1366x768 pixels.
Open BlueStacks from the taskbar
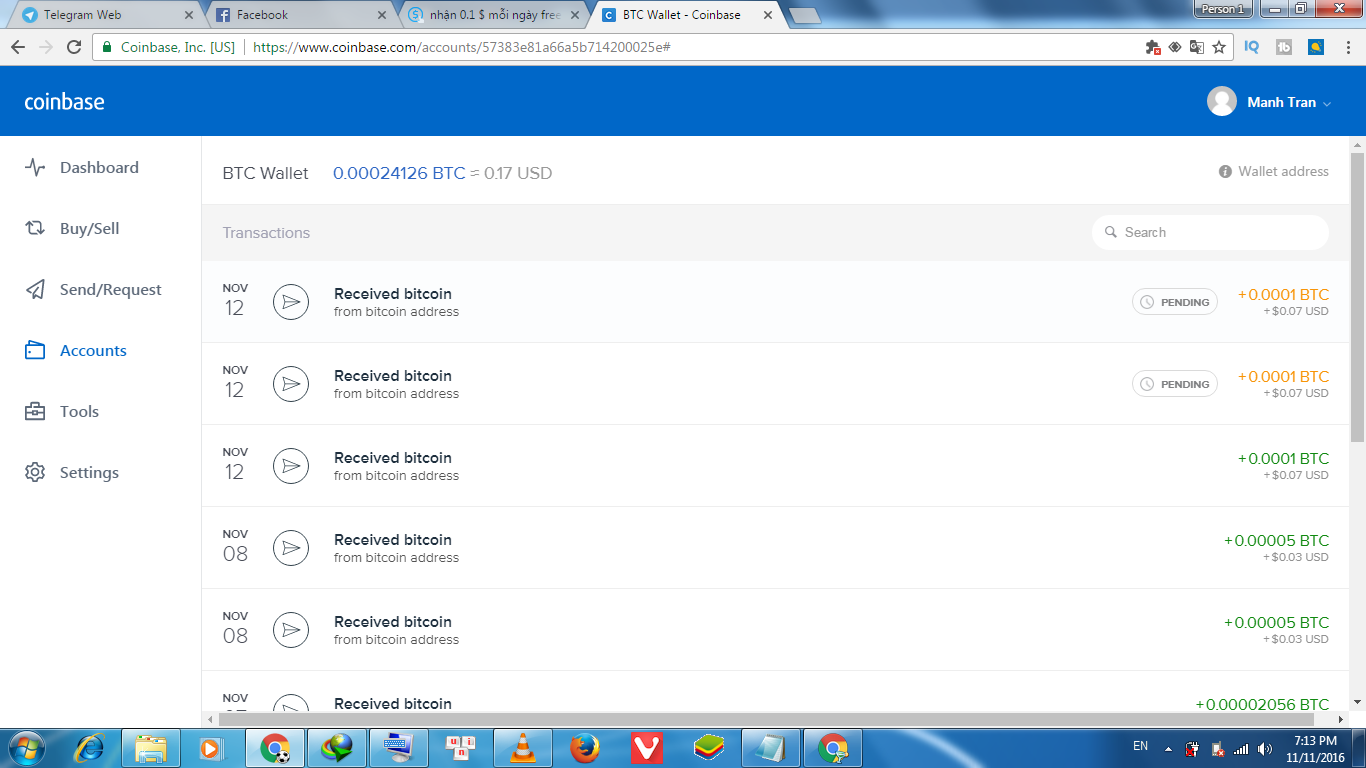(x=709, y=748)
